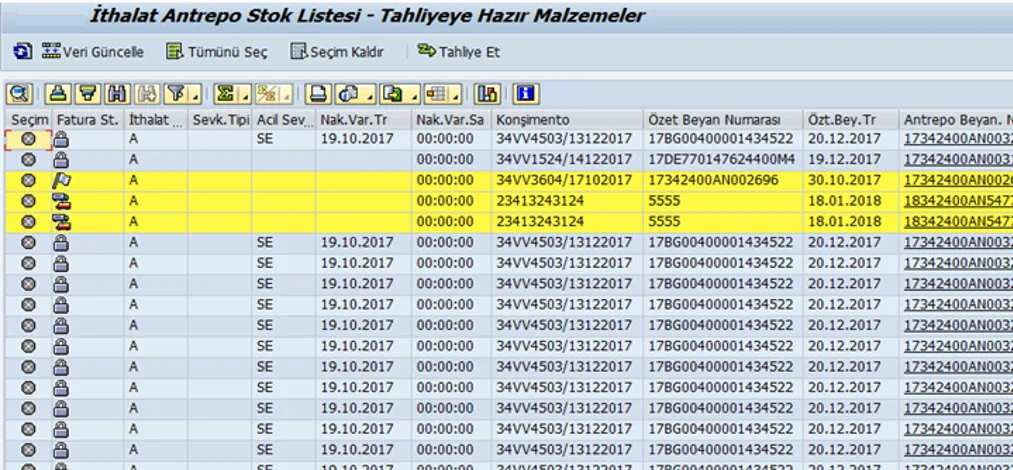The width and height of the screenshot is (1013, 470).
Task: Click the Display Graphic chart icon
Action: click(486, 94)
